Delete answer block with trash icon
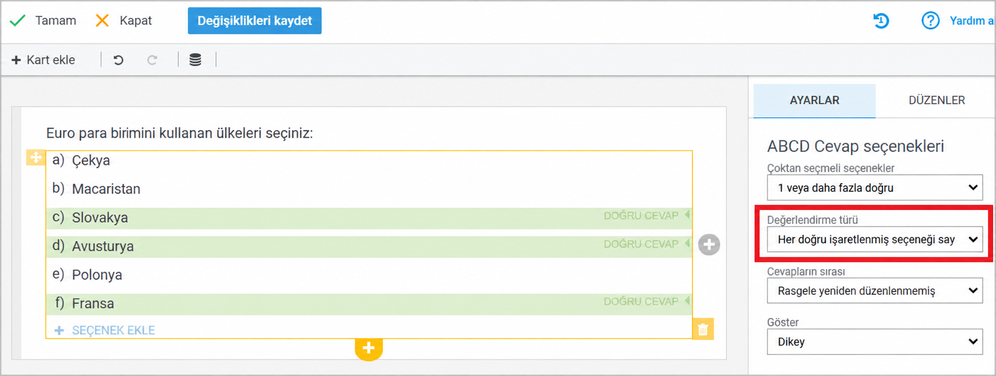The height and width of the screenshot is (376, 996). coord(703,329)
